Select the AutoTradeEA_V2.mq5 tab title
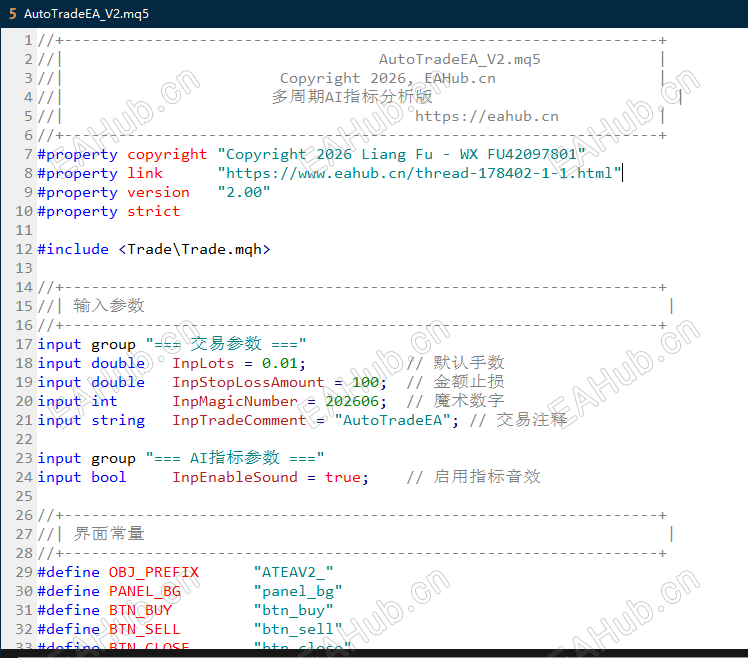 pos(86,14)
